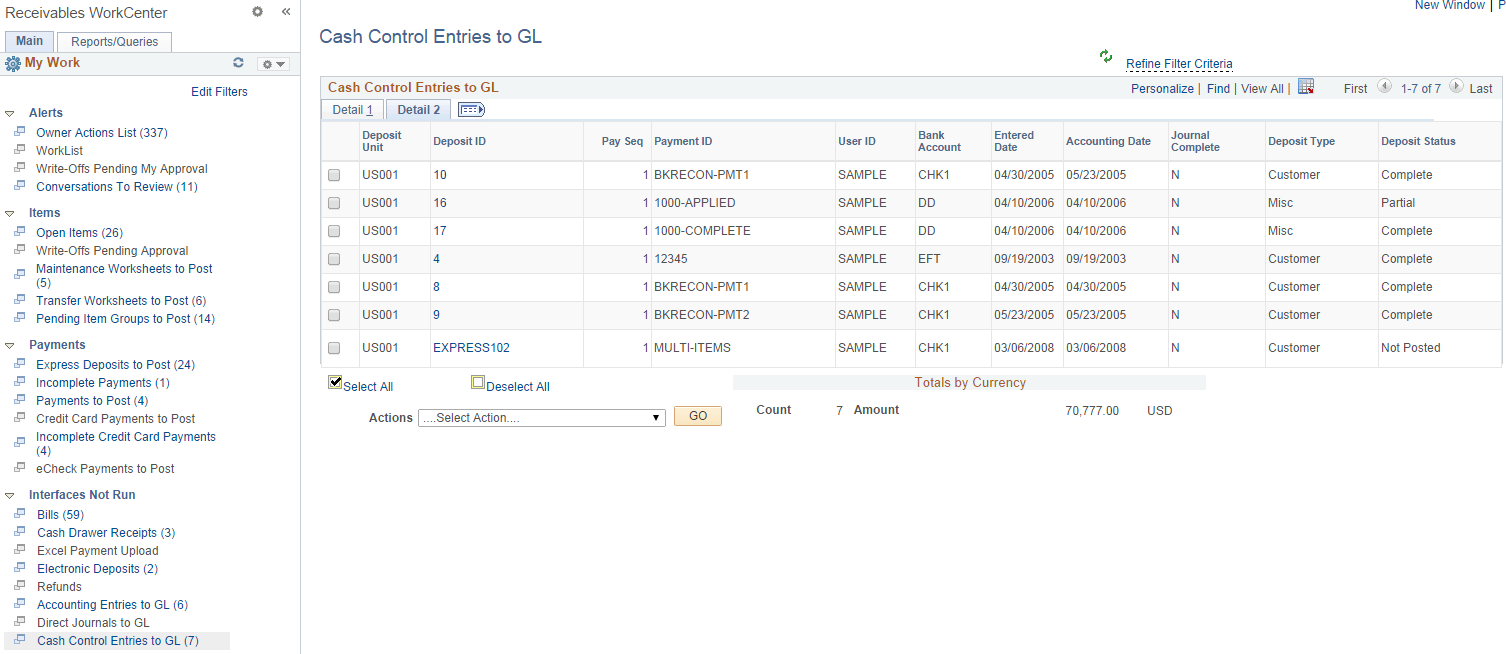Image resolution: width=1506 pixels, height=654 pixels.
Task: Open the Actions dropdown menu
Action: click(540, 417)
